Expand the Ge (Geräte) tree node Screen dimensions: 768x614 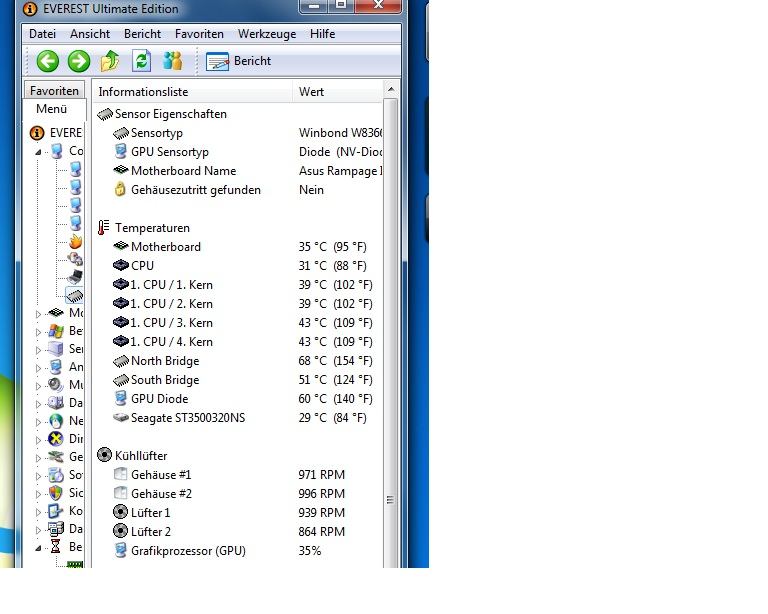[x=38, y=458]
